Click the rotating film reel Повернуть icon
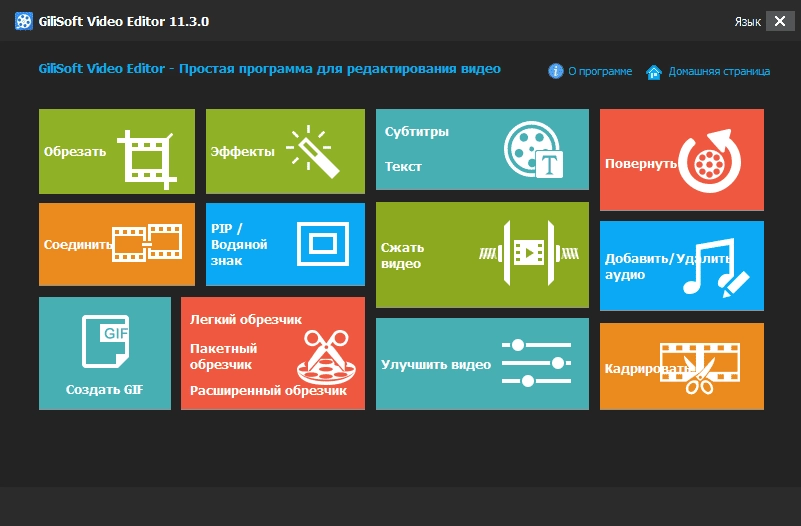This screenshot has height=526, width=801. [709, 161]
